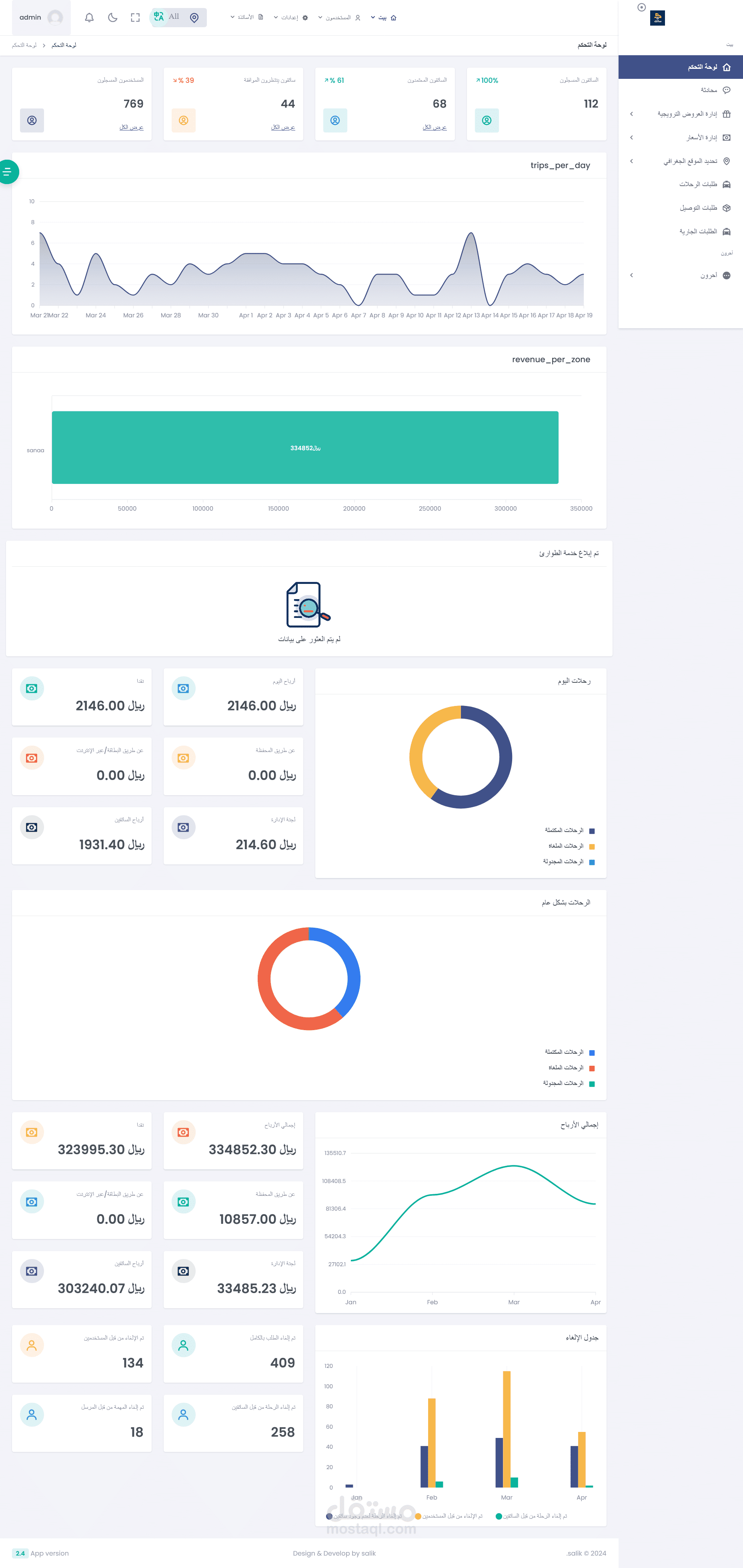The height and width of the screenshot is (1568, 743).
Task: Click the person icon on the 134 cancellations card
Action: [x=32, y=1345]
